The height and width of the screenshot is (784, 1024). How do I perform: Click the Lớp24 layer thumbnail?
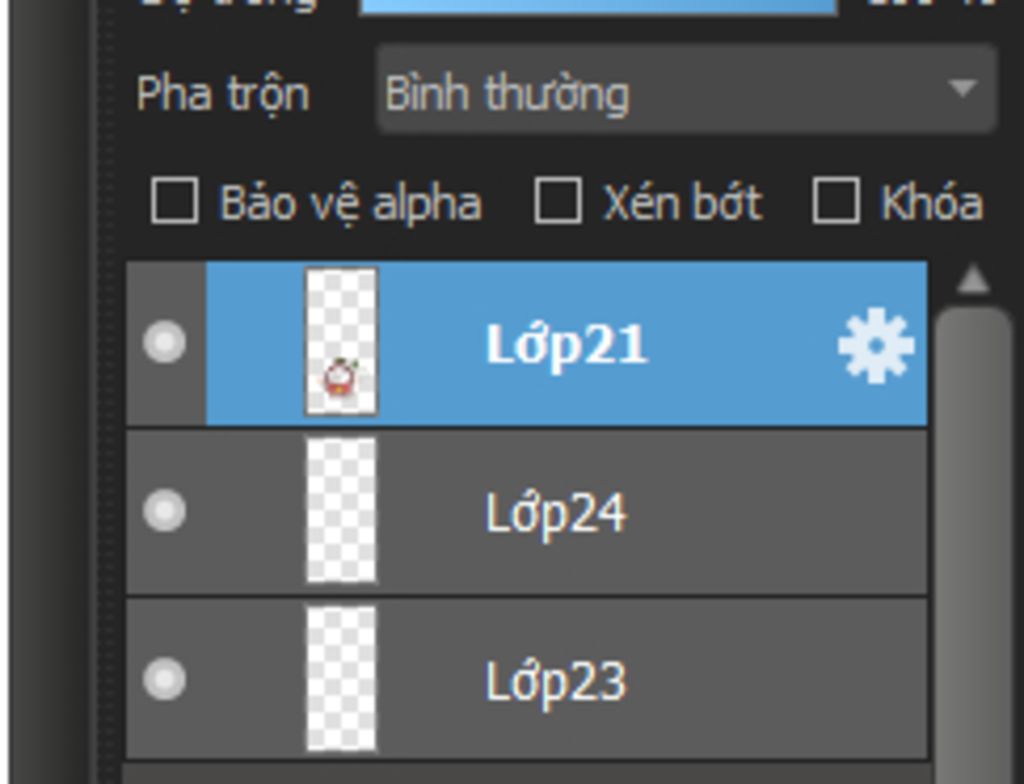click(341, 511)
